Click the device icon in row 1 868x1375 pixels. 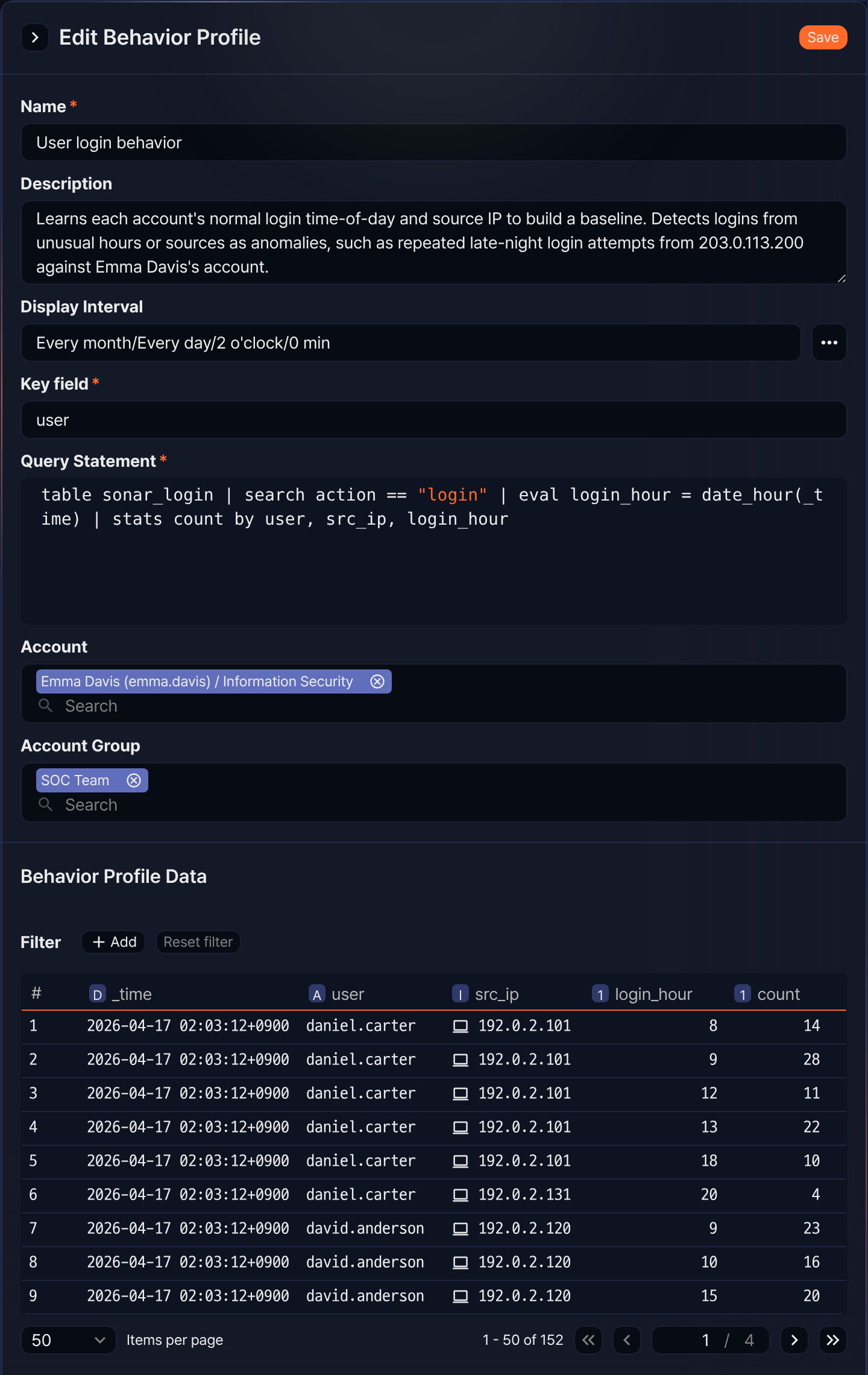pyautogui.click(x=461, y=1026)
